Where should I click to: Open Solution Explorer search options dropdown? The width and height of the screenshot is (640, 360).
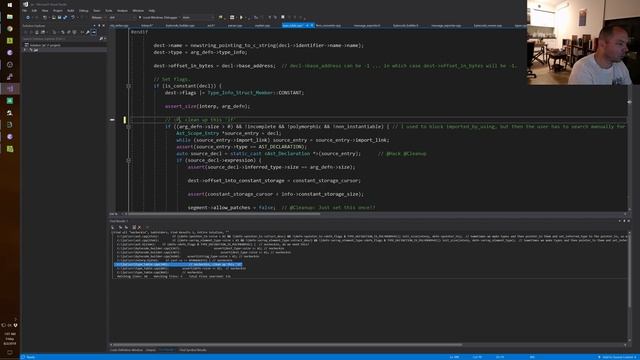point(105,39)
